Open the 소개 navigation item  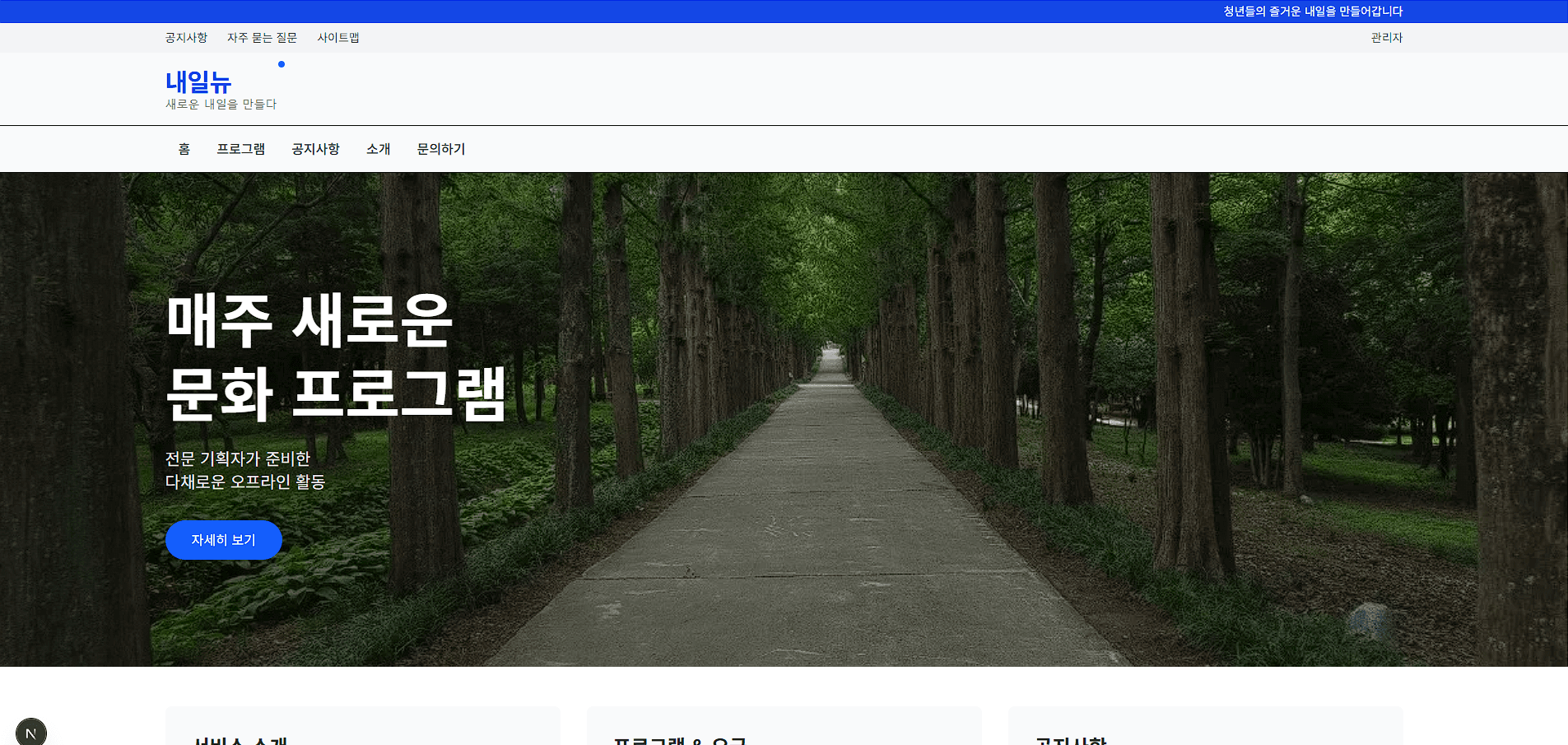point(378,148)
